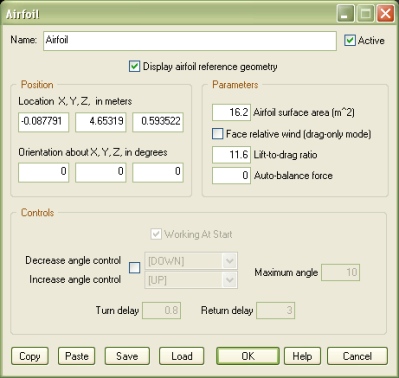
Task: Select the Orientation about Z field
Action: pyautogui.click(x=158, y=172)
